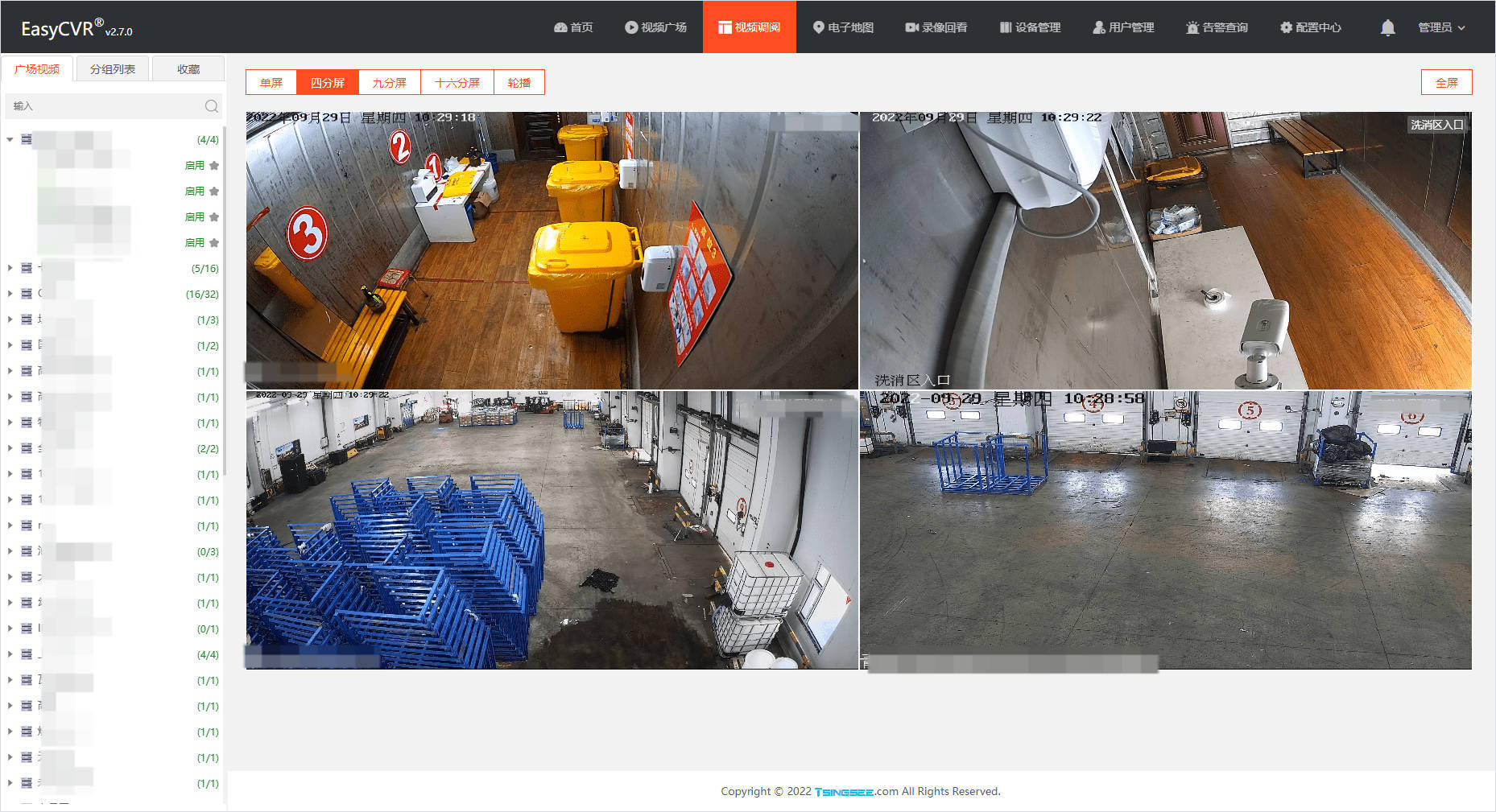Switch to 收藏 favorites tab
Image resolution: width=1496 pixels, height=812 pixels.
[x=188, y=69]
